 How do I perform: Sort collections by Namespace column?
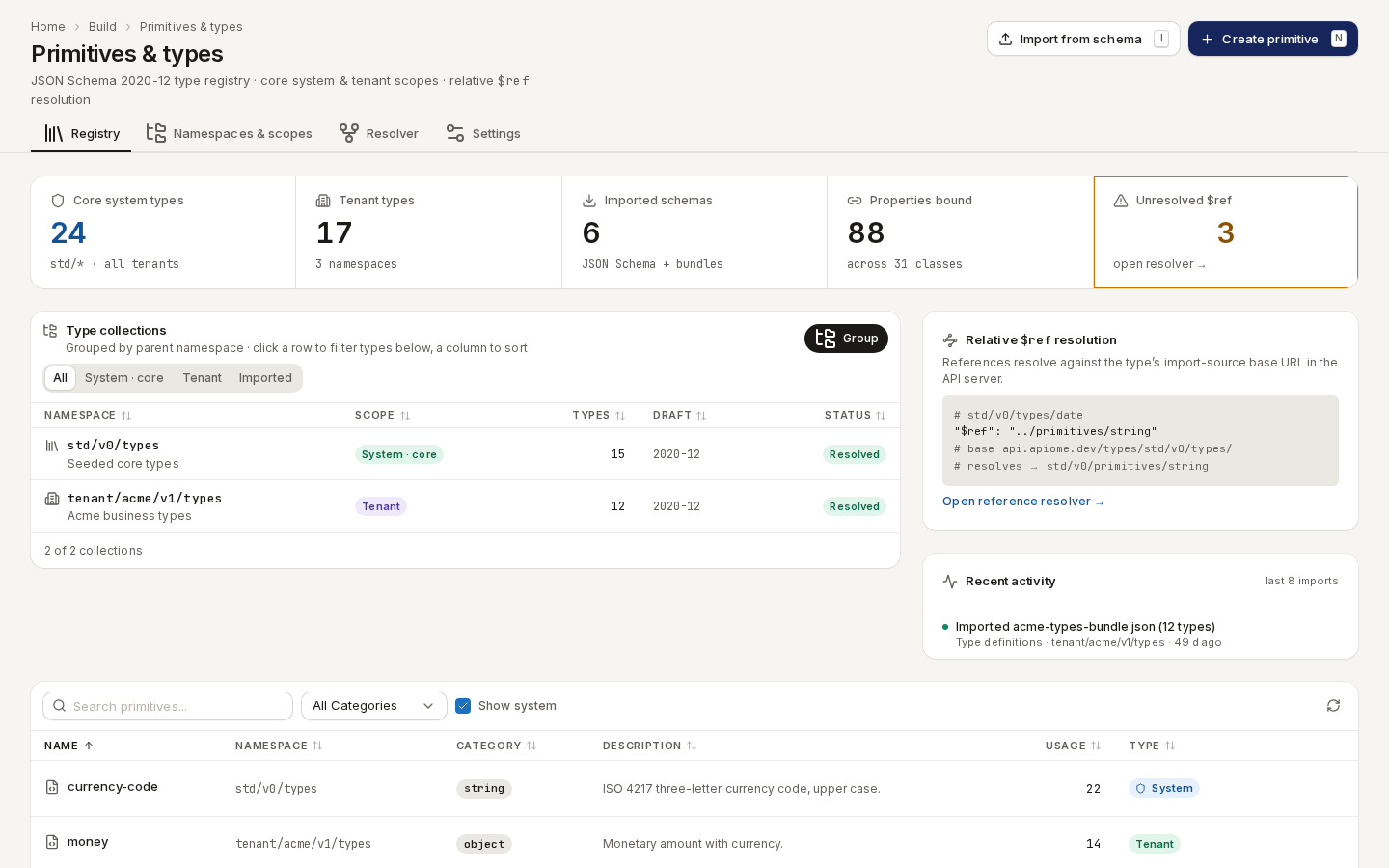point(88,416)
